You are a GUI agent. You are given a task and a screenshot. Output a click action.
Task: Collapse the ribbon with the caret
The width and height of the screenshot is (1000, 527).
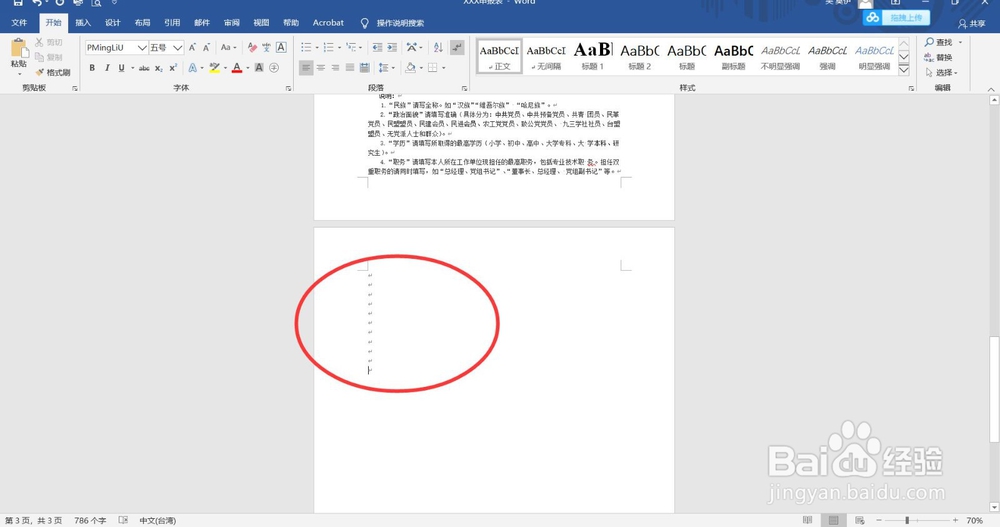[990, 89]
